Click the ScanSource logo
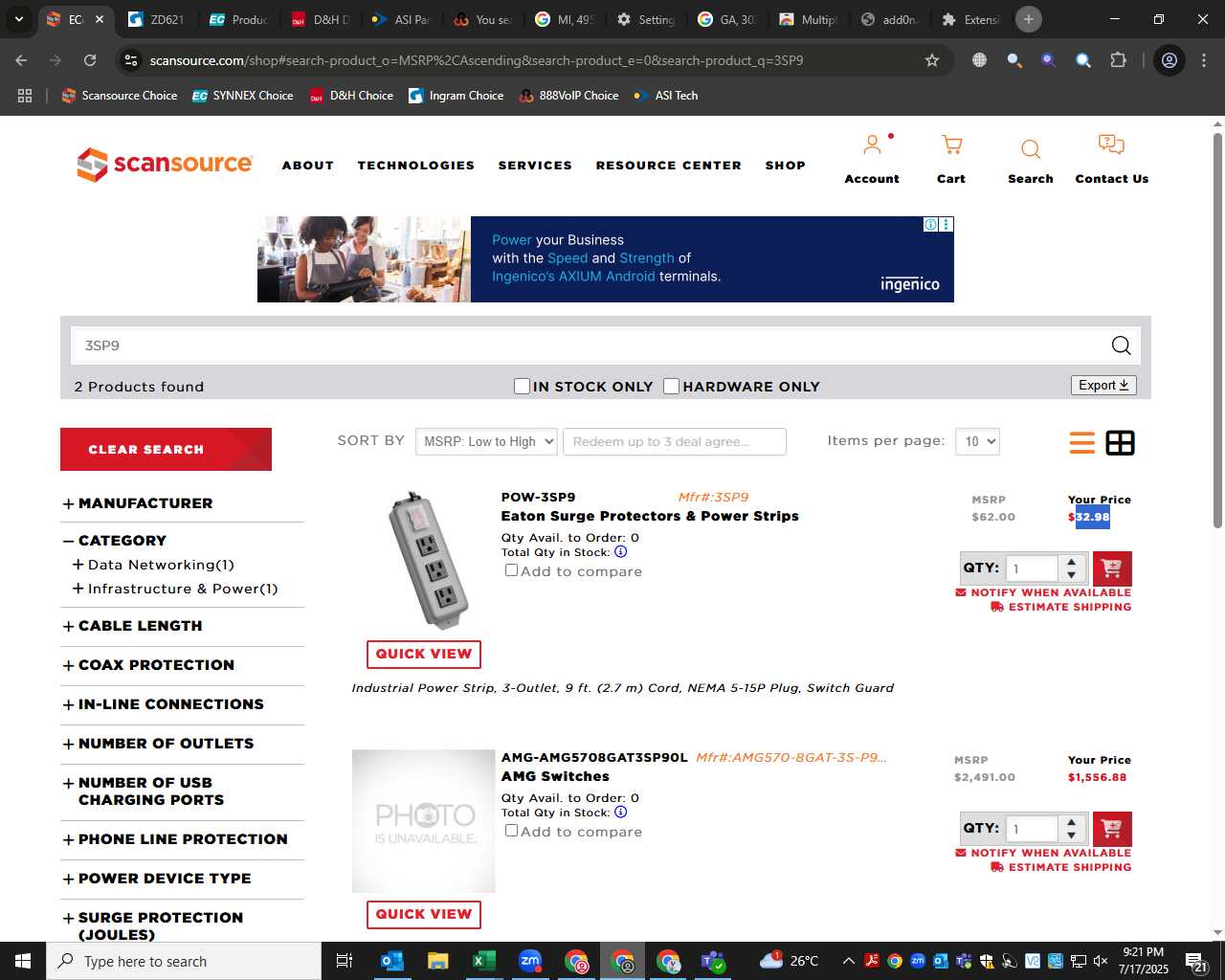Screen dimensions: 1225x980 click(x=165, y=165)
